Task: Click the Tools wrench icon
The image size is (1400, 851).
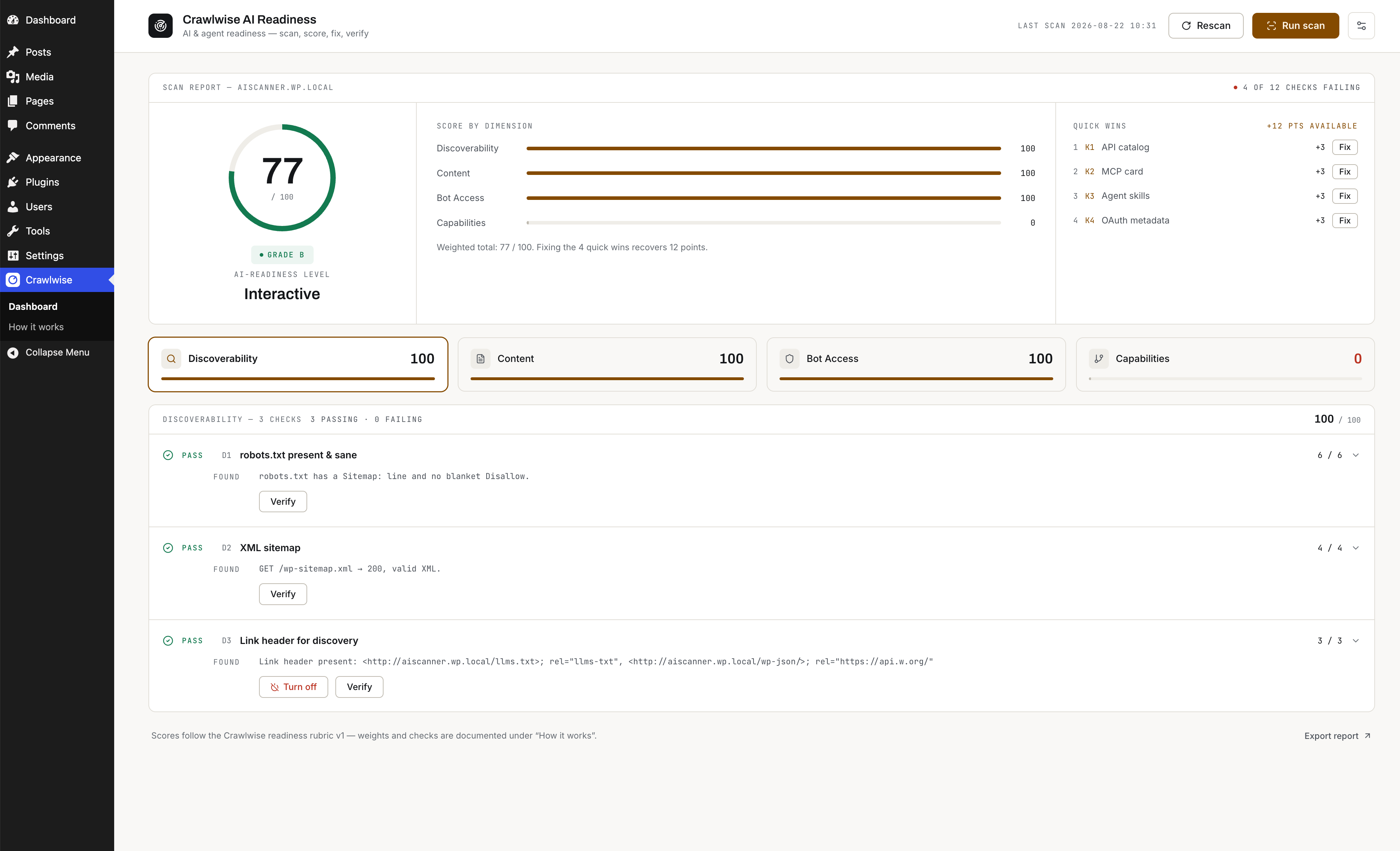Action: 12,231
